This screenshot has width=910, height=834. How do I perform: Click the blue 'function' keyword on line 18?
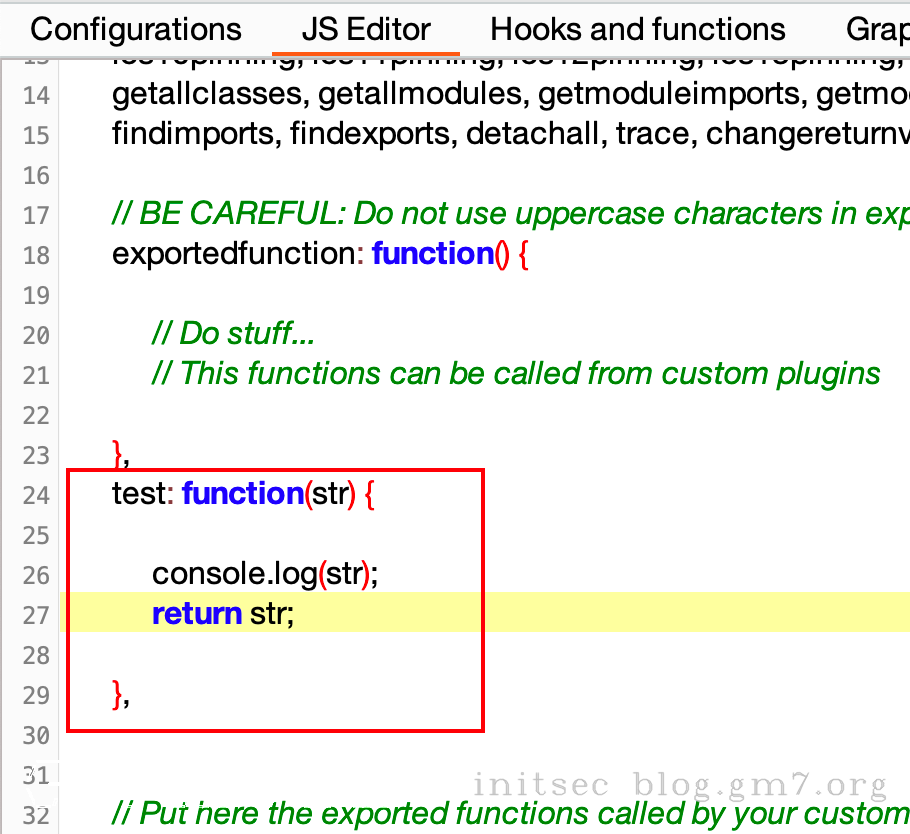point(432,253)
